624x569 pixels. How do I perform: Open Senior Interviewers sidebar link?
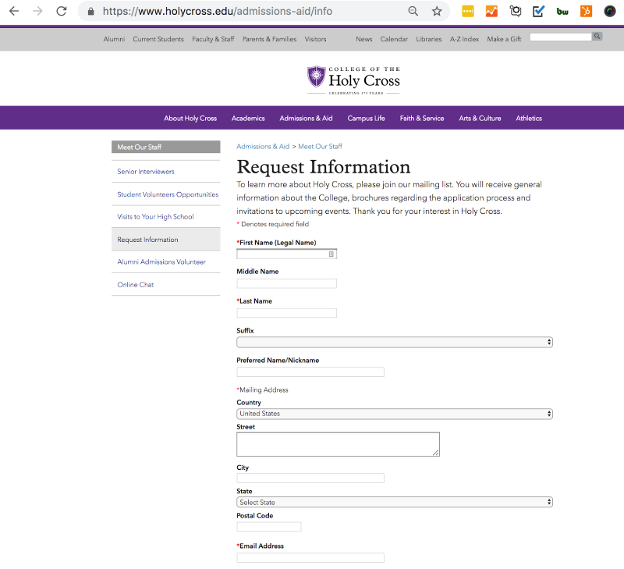click(x=146, y=171)
